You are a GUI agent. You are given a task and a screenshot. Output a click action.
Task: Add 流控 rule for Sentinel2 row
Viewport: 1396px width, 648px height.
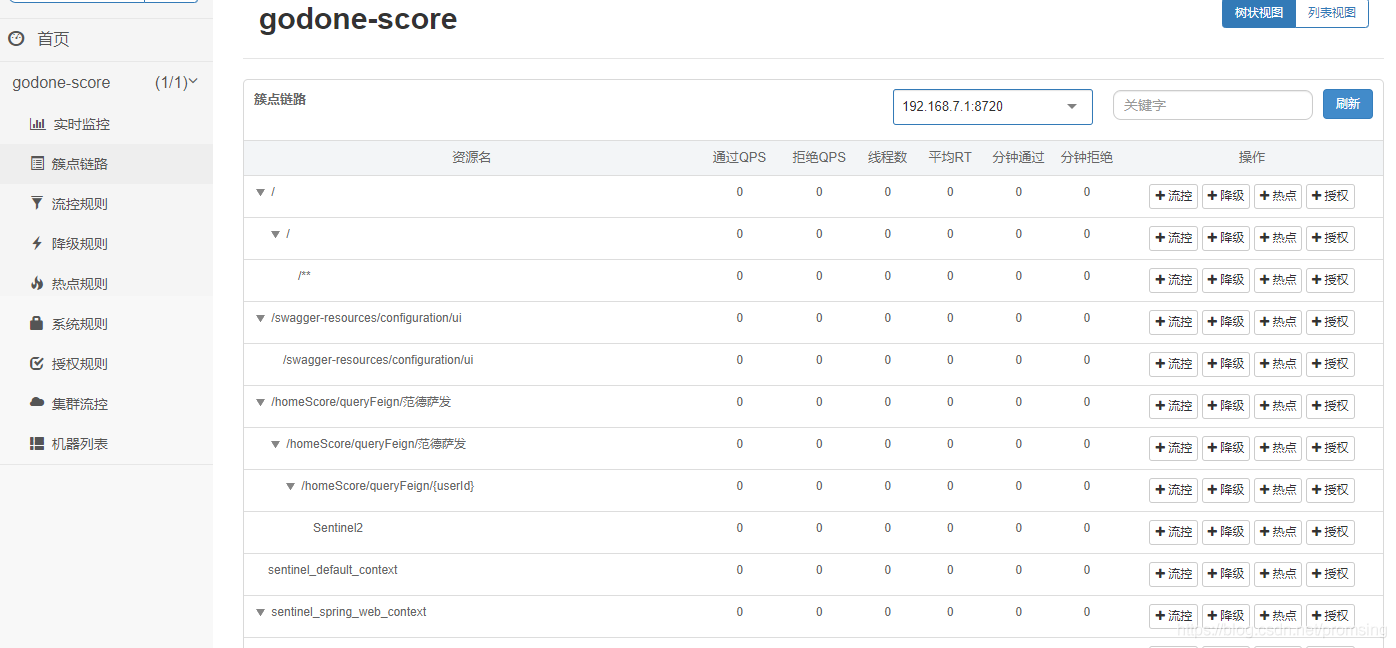(x=1173, y=532)
